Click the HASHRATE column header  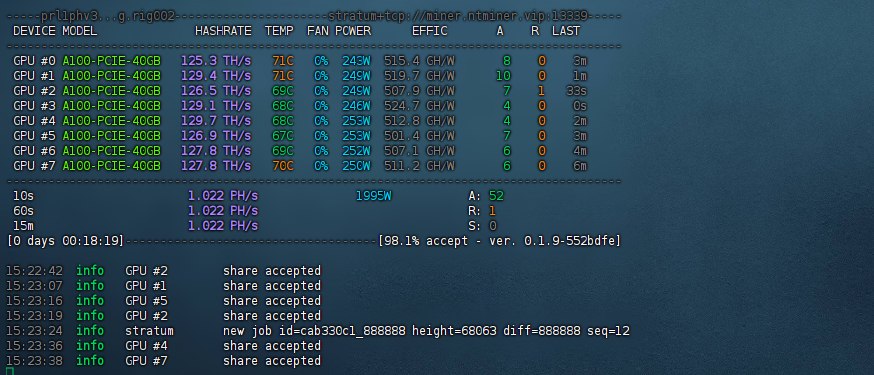(x=223, y=31)
